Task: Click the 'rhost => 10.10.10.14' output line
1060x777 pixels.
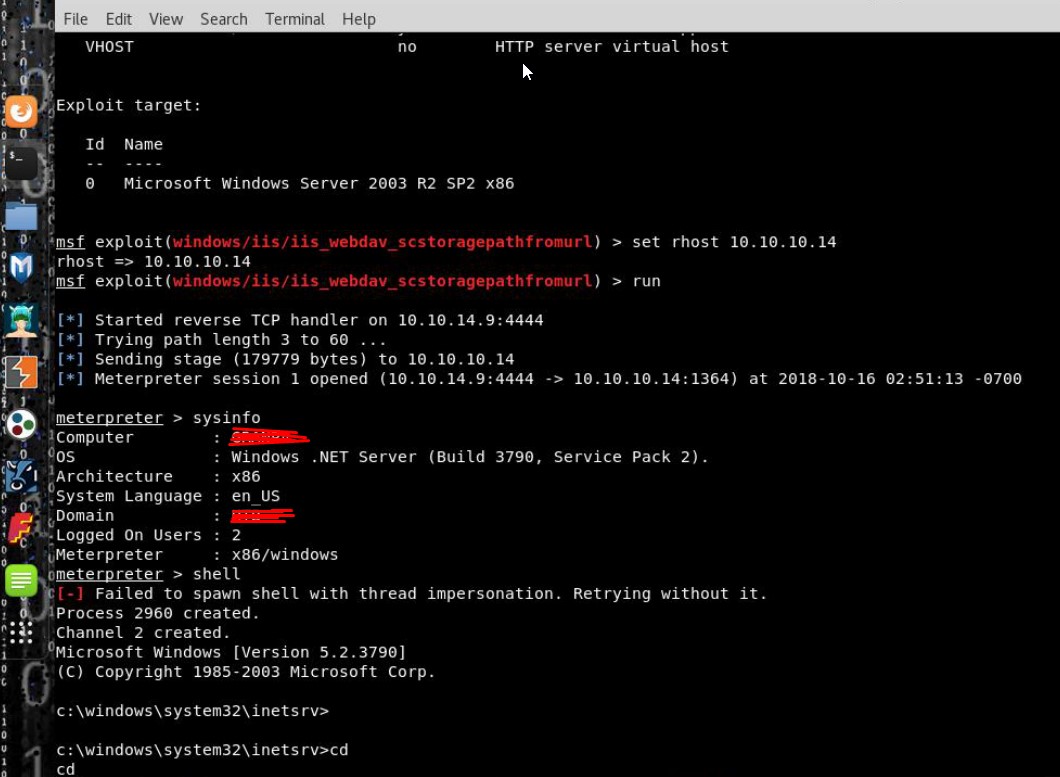Action: click(x=153, y=262)
